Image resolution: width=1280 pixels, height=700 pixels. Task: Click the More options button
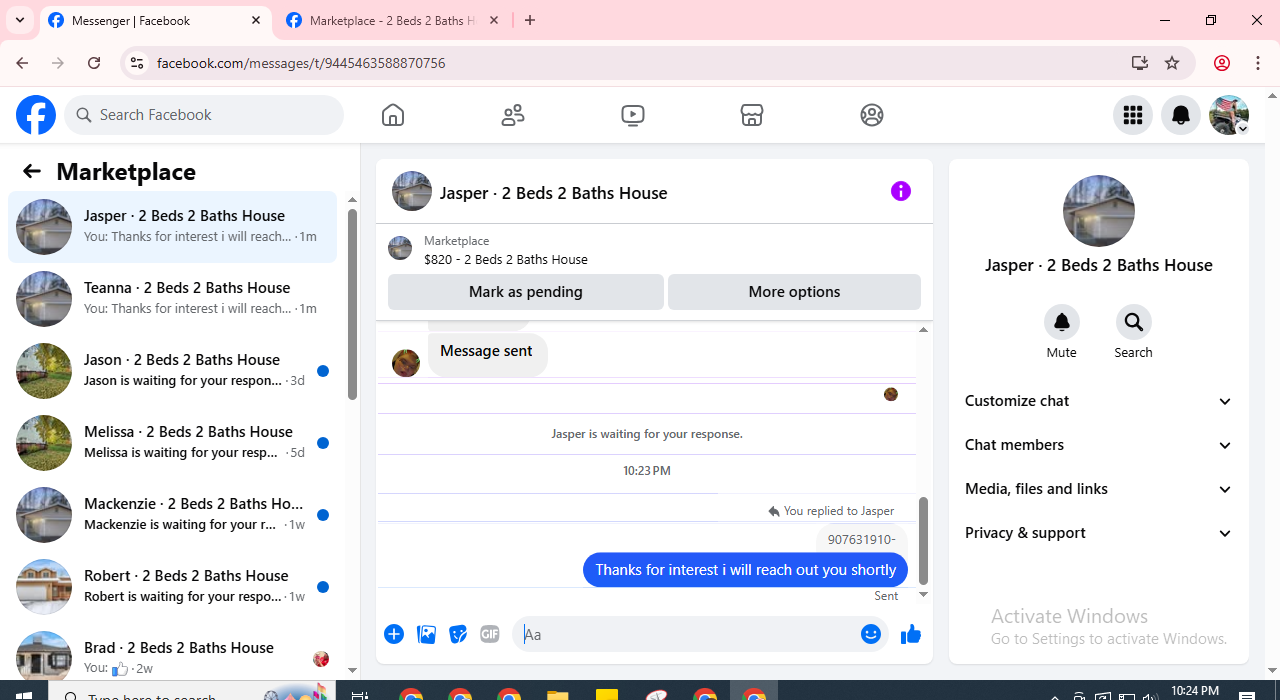point(794,292)
